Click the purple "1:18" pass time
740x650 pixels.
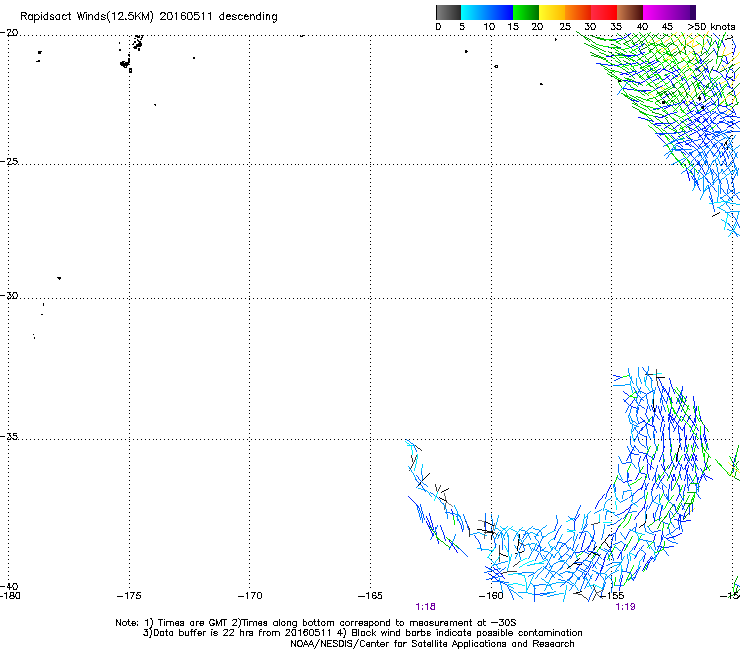[x=425, y=607]
